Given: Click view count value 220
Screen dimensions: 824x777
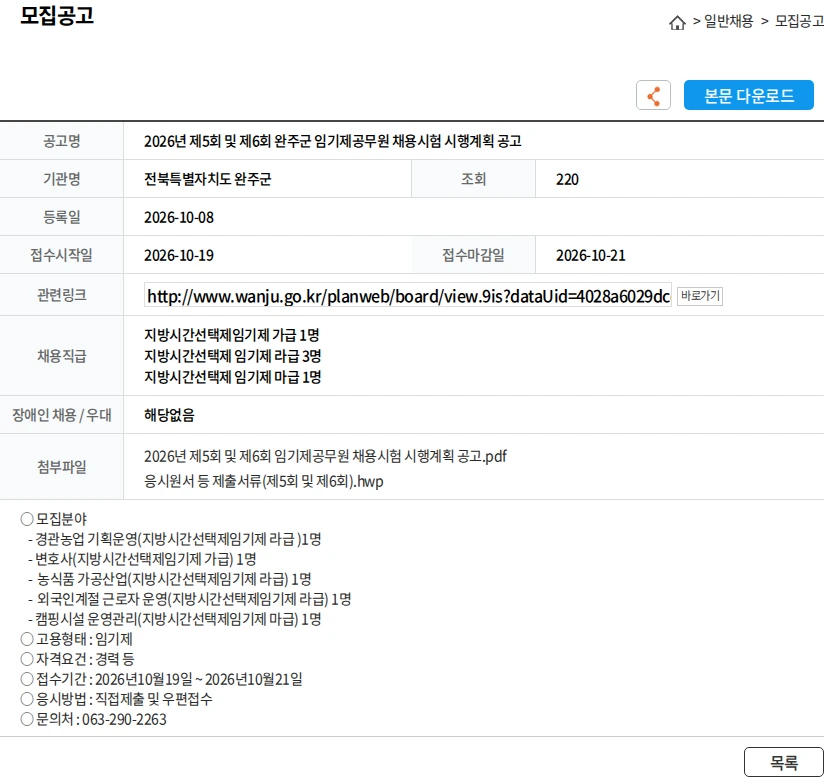Looking at the screenshot, I should click(x=567, y=180).
